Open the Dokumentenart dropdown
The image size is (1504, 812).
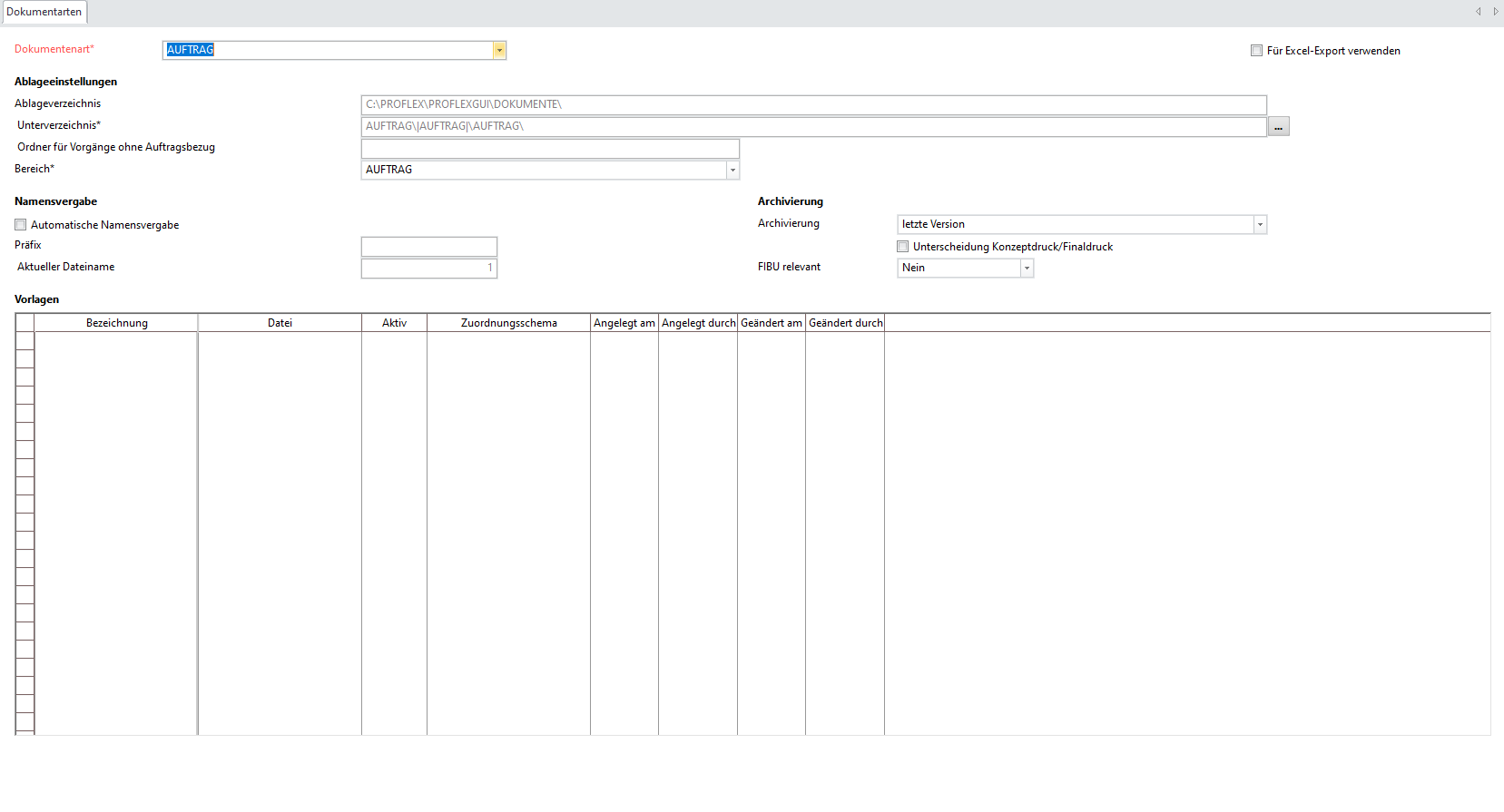click(499, 51)
